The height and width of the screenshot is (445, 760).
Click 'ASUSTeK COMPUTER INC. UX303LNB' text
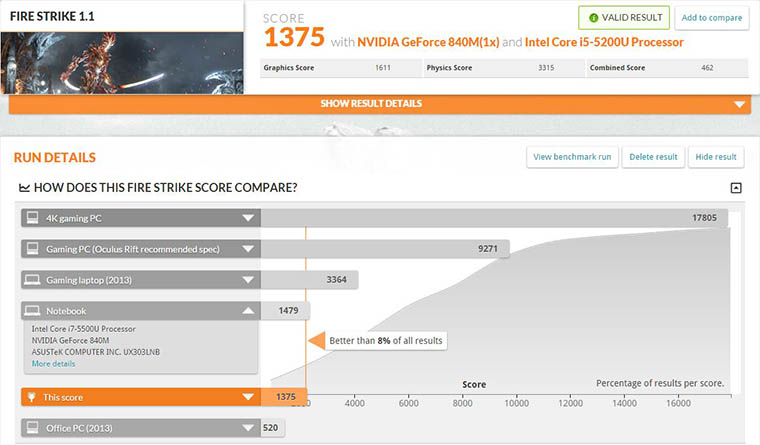95,352
